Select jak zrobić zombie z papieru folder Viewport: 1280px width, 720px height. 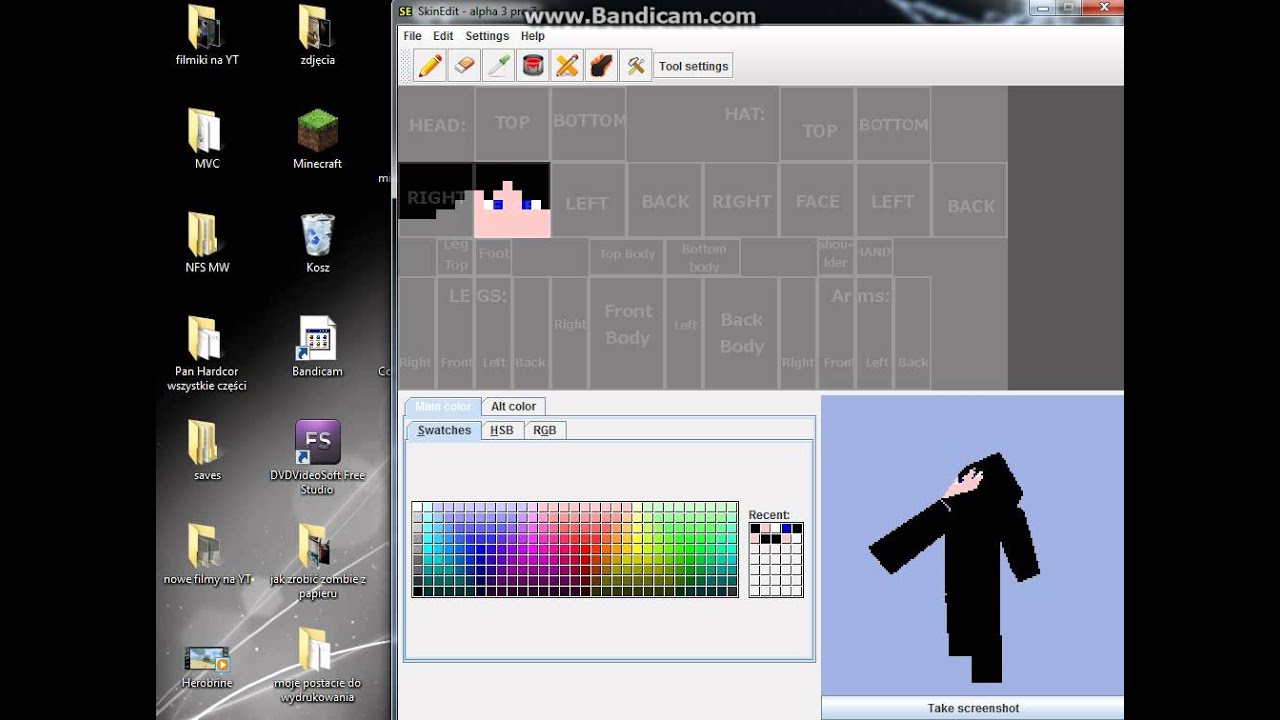pyautogui.click(x=317, y=562)
